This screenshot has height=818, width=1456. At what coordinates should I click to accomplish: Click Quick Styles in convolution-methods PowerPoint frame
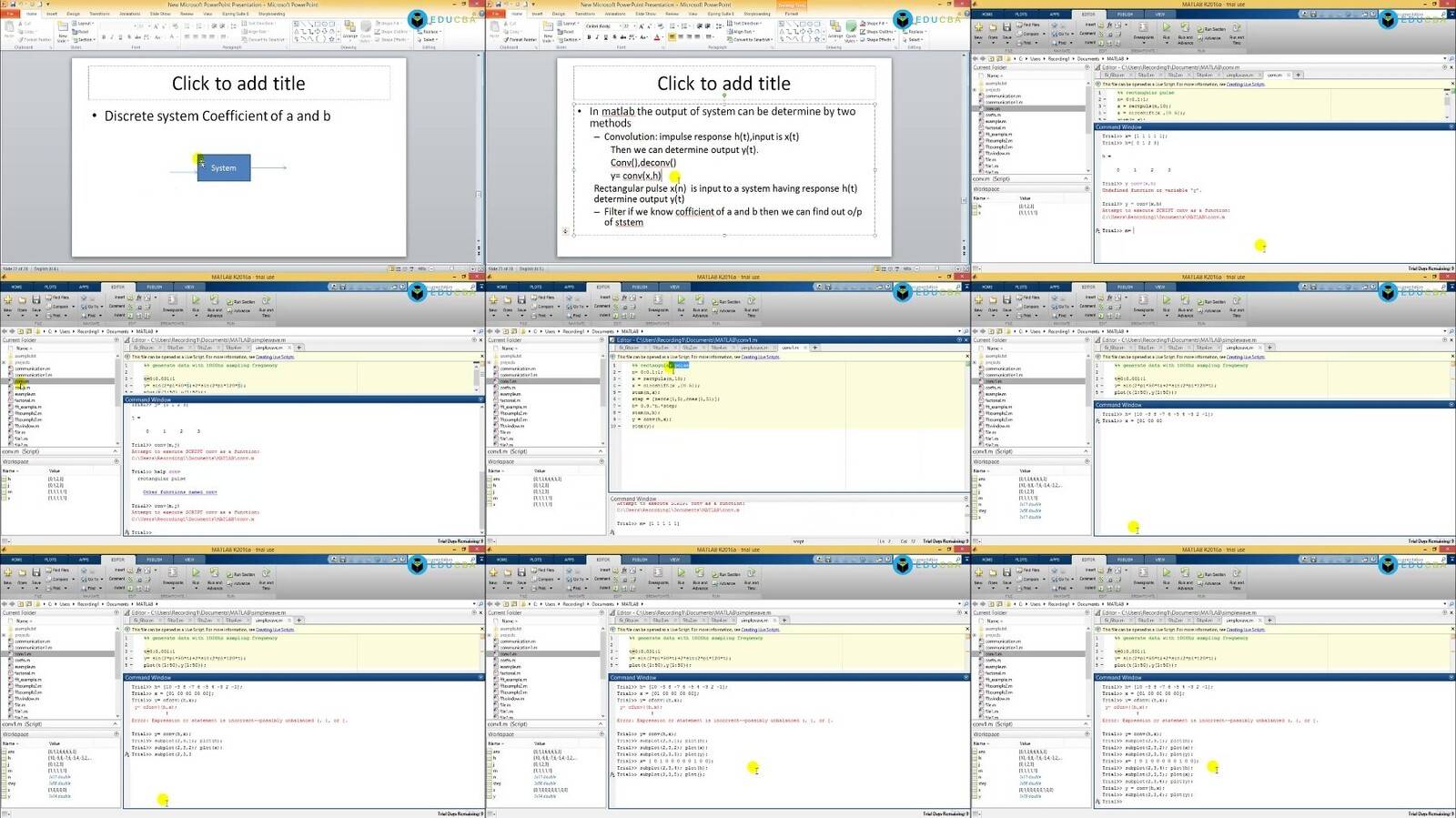click(851, 32)
